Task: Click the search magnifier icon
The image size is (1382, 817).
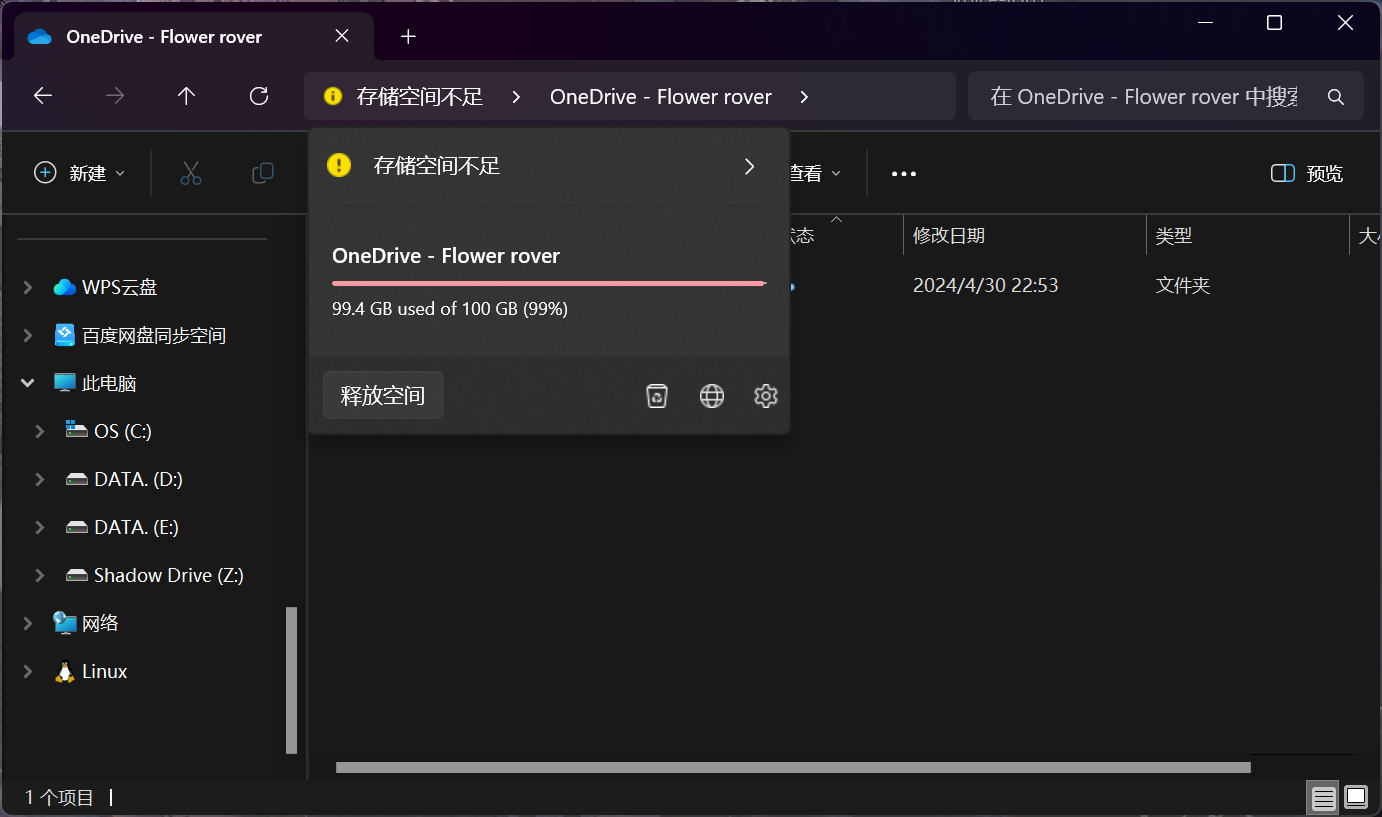Action: coord(1335,97)
